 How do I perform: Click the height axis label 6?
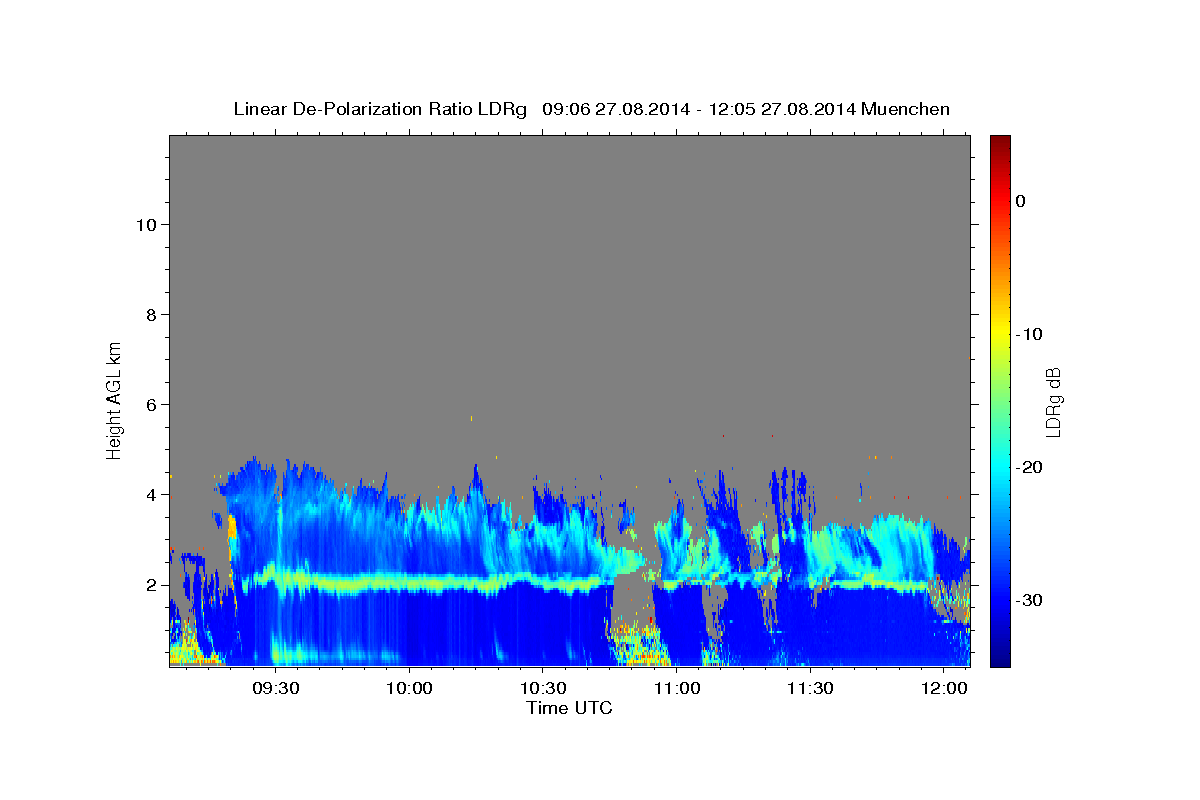coord(150,405)
